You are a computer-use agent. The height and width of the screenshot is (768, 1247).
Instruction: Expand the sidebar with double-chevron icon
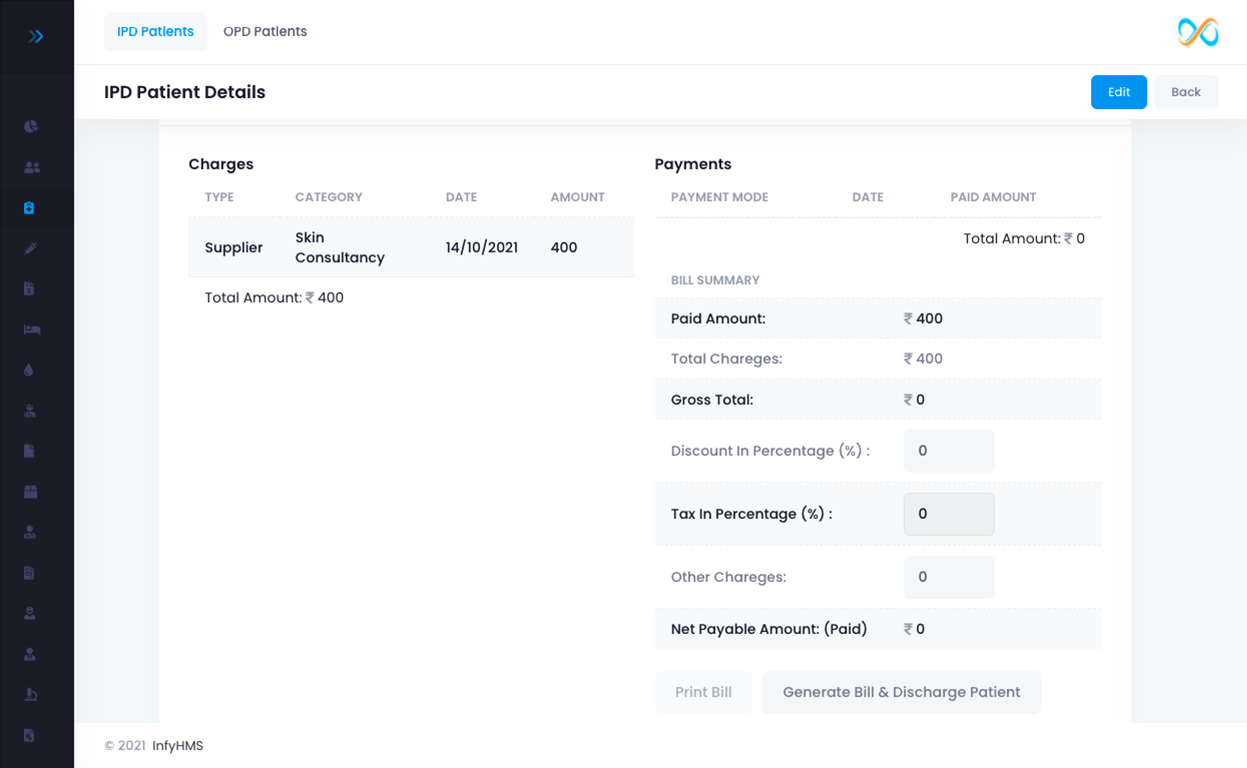coord(36,37)
